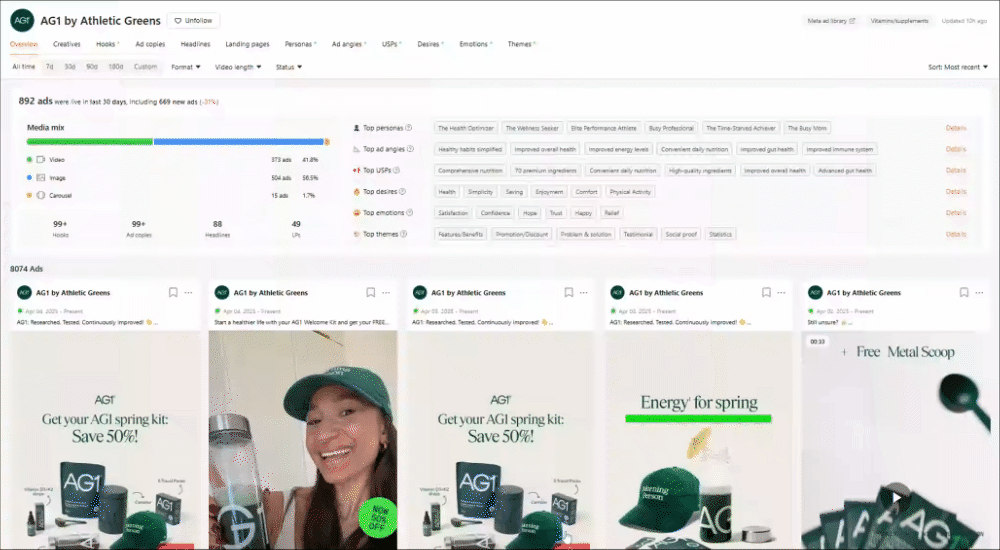The height and width of the screenshot is (550, 1000).
Task: Bookmark the Still unsure? ad card
Action: pyautogui.click(x=964, y=292)
